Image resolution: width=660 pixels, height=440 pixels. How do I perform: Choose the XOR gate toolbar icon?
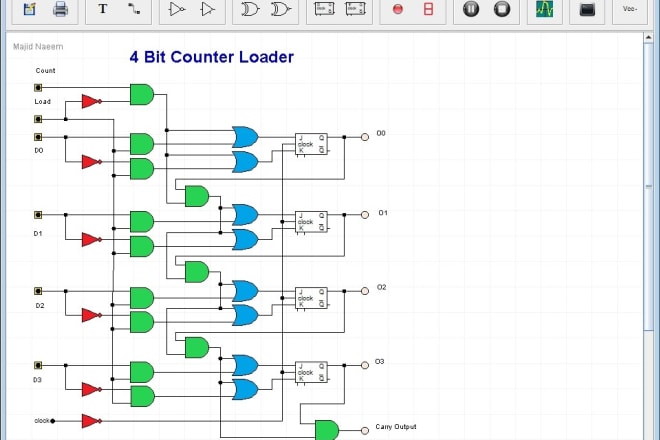pyautogui.click(x=250, y=9)
